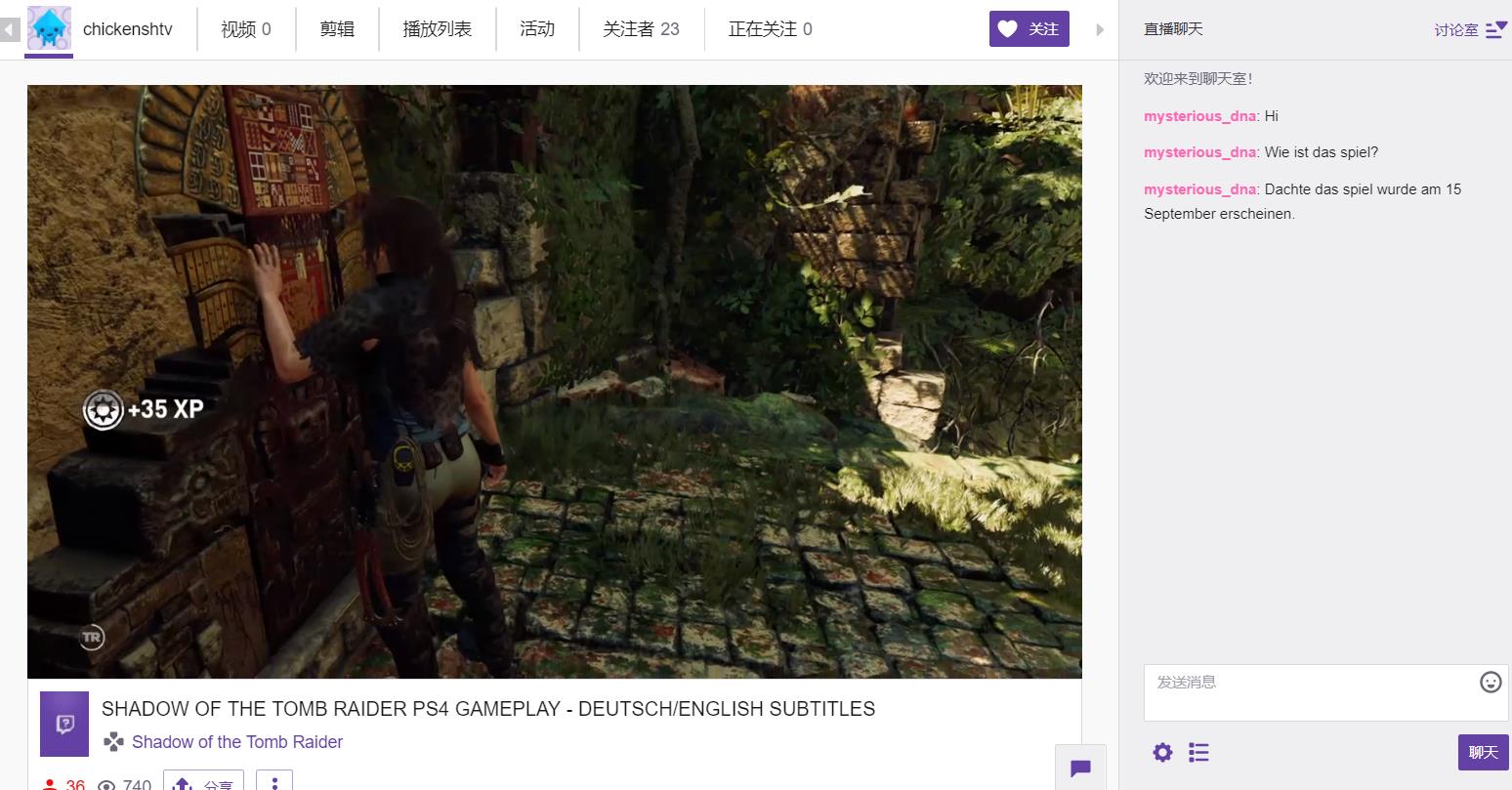Show the chat viewer list icon
The height and width of the screenshot is (790, 1512).
coord(1198,752)
